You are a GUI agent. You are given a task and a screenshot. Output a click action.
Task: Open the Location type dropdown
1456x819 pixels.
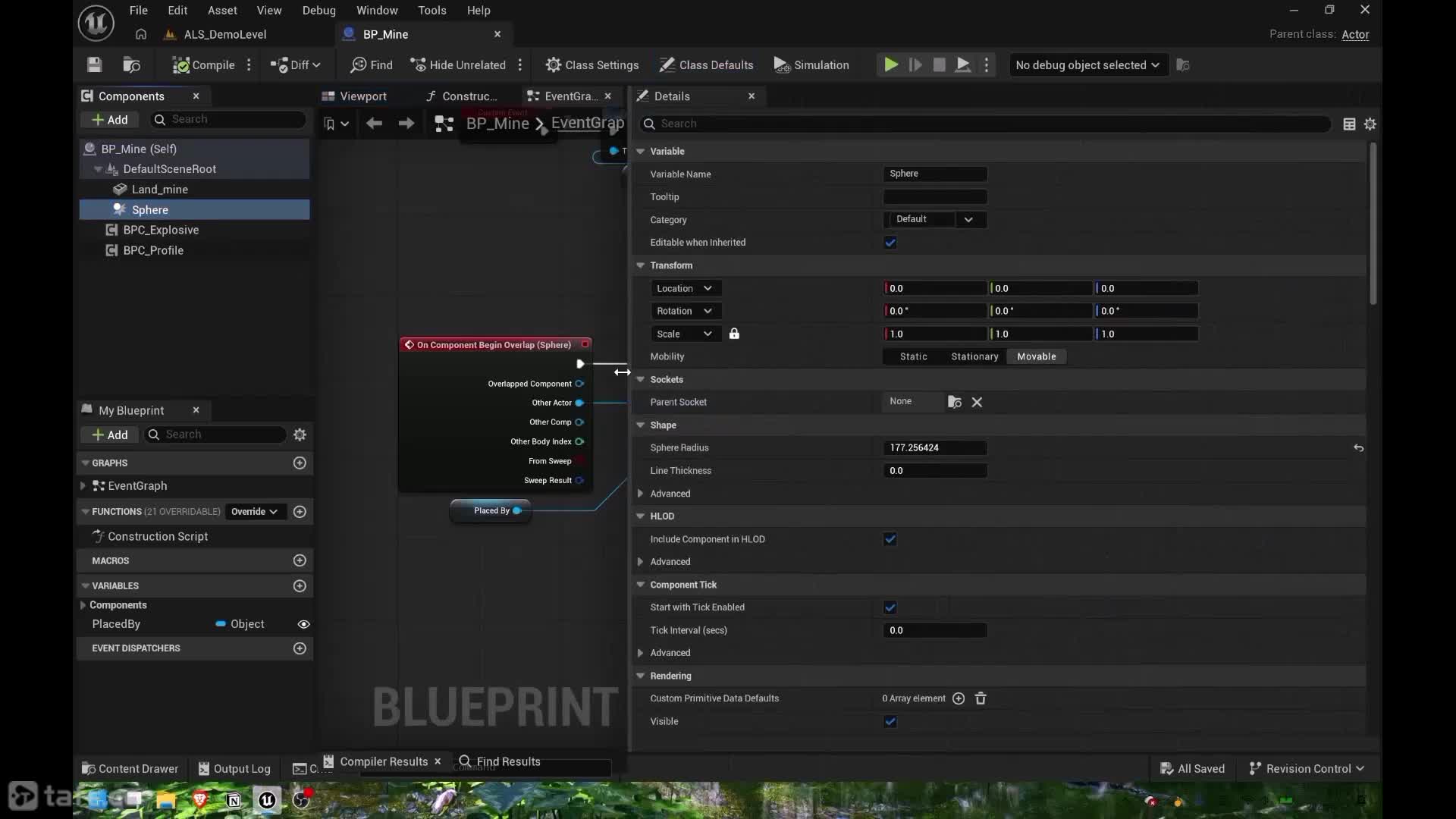pos(685,288)
